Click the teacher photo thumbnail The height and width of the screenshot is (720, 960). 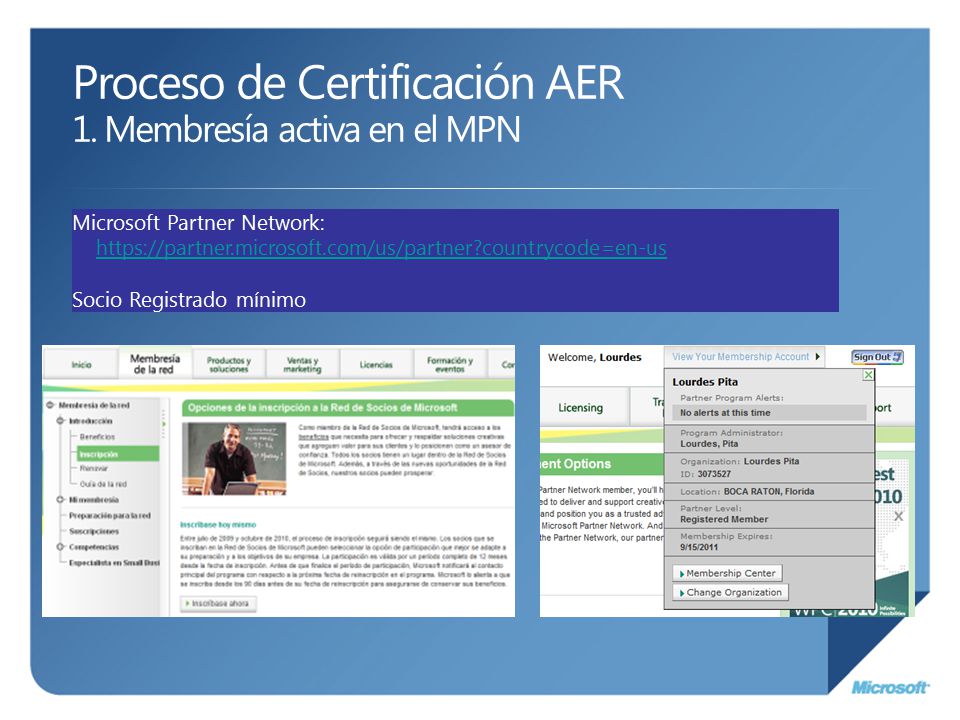tap(234, 459)
